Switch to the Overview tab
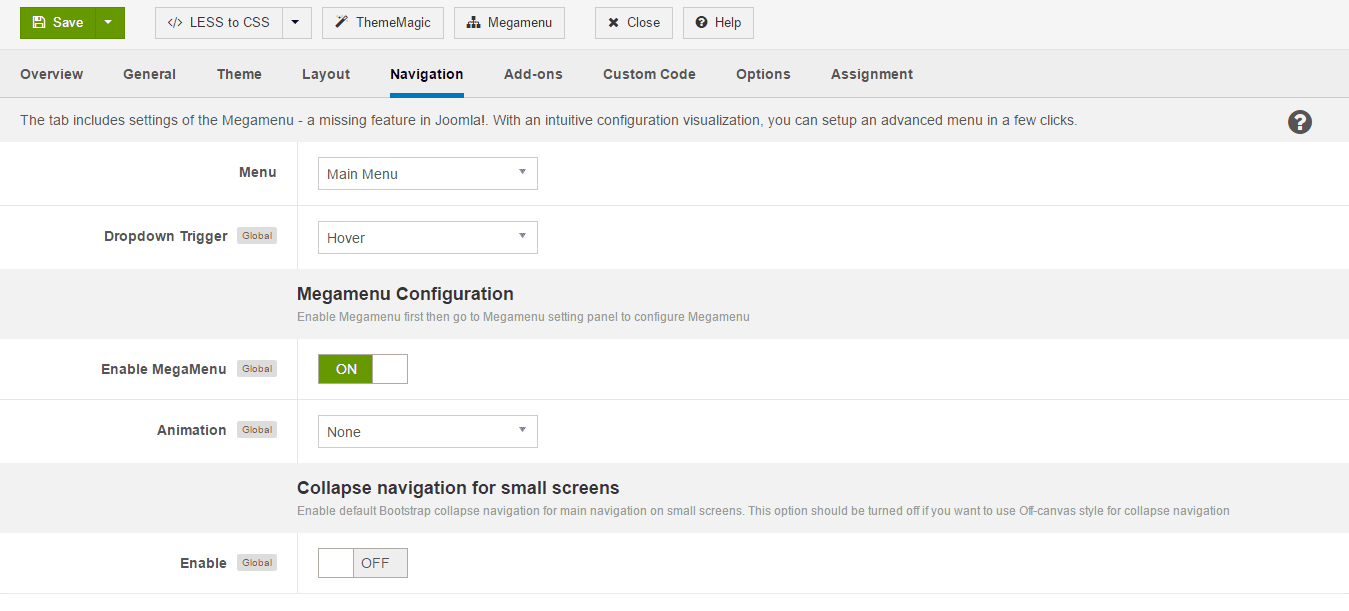 pyautogui.click(x=52, y=74)
